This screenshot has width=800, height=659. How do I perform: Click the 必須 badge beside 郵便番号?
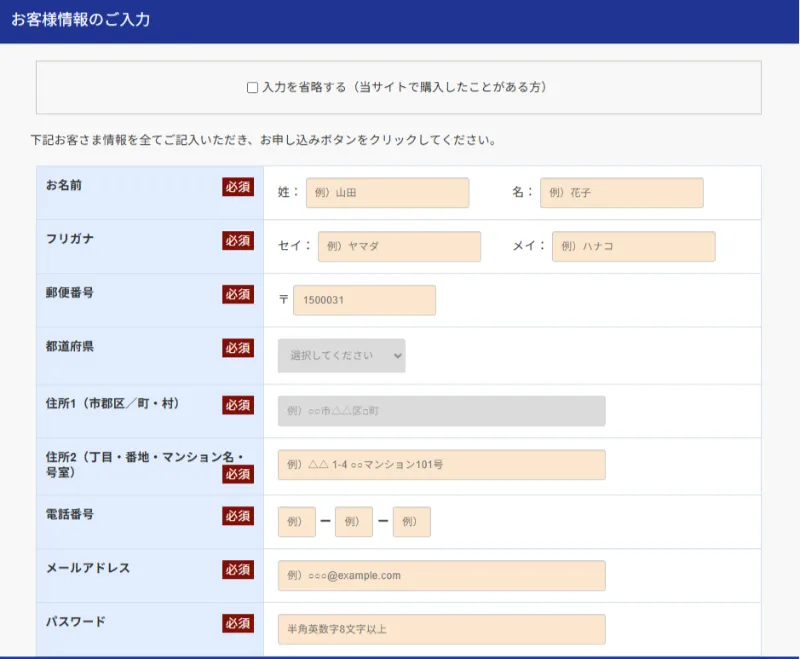[x=238, y=294]
